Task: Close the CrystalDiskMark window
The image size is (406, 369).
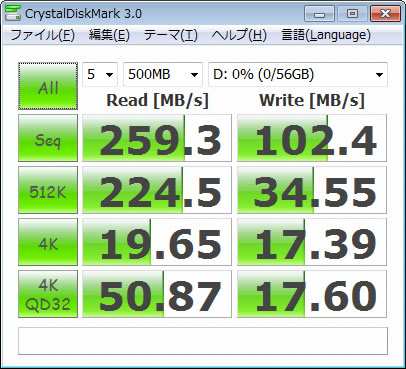Action: pos(385,14)
